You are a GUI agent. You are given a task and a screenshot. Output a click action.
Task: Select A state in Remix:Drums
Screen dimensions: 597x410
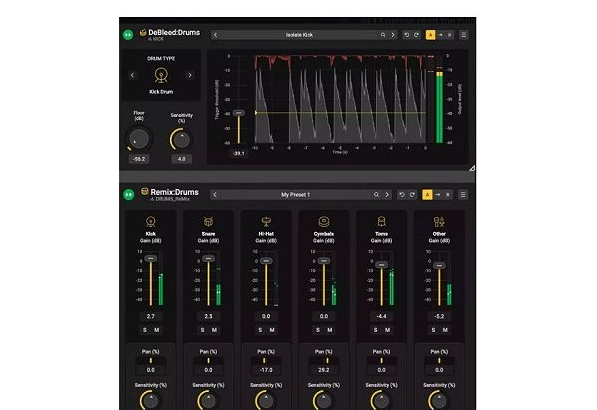pos(427,195)
